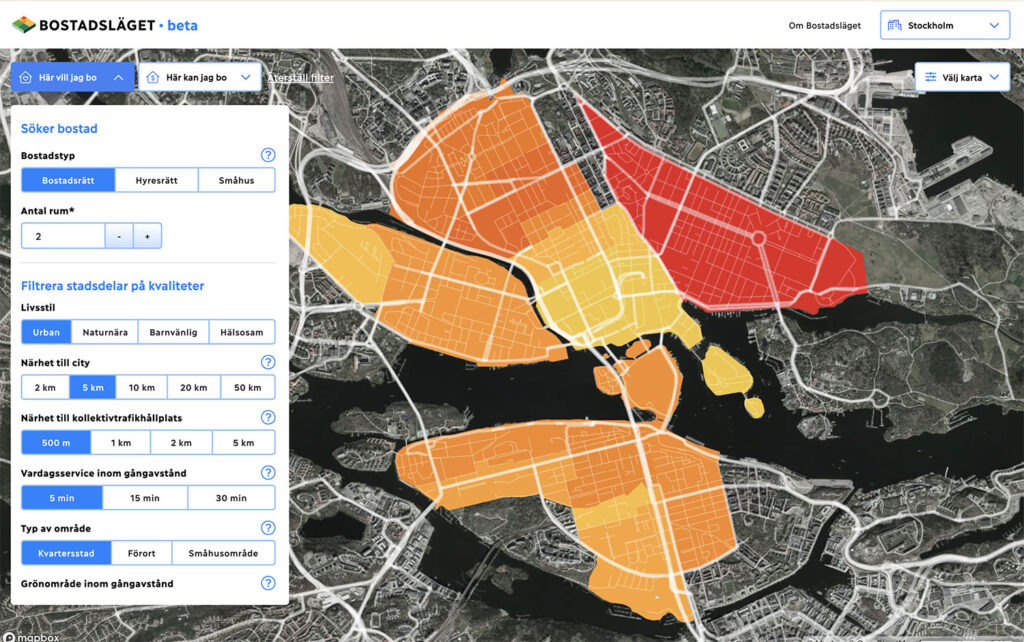1024x642 pixels.
Task: Set transit stop distance to 5 km
Action: [x=244, y=442]
